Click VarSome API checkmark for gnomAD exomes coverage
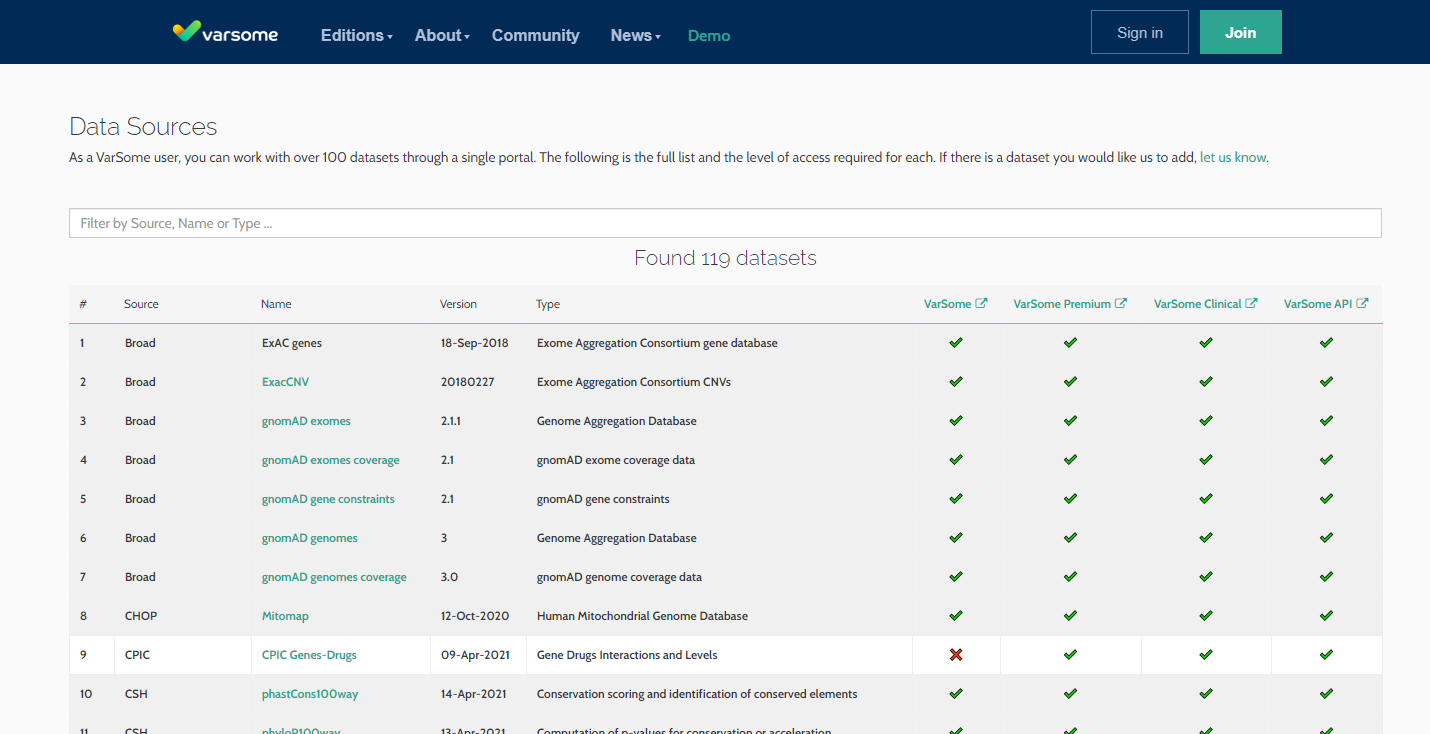The width and height of the screenshot is (1430, 734). click(x=1326, y=460)
